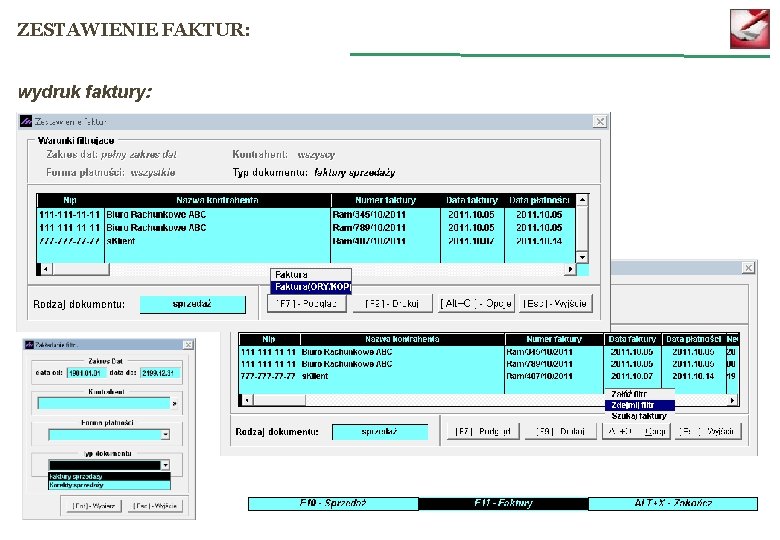Choose Faktura in the print popup
Viewport: 780px width, 540px height.
(311, 274)
